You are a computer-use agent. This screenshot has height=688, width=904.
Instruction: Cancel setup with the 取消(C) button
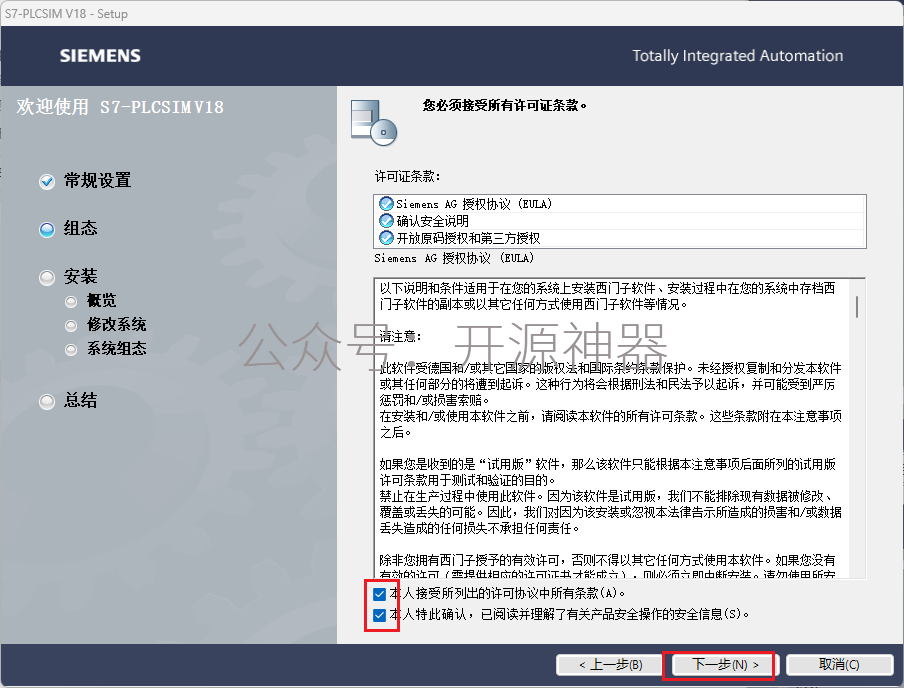click(839, 665)
